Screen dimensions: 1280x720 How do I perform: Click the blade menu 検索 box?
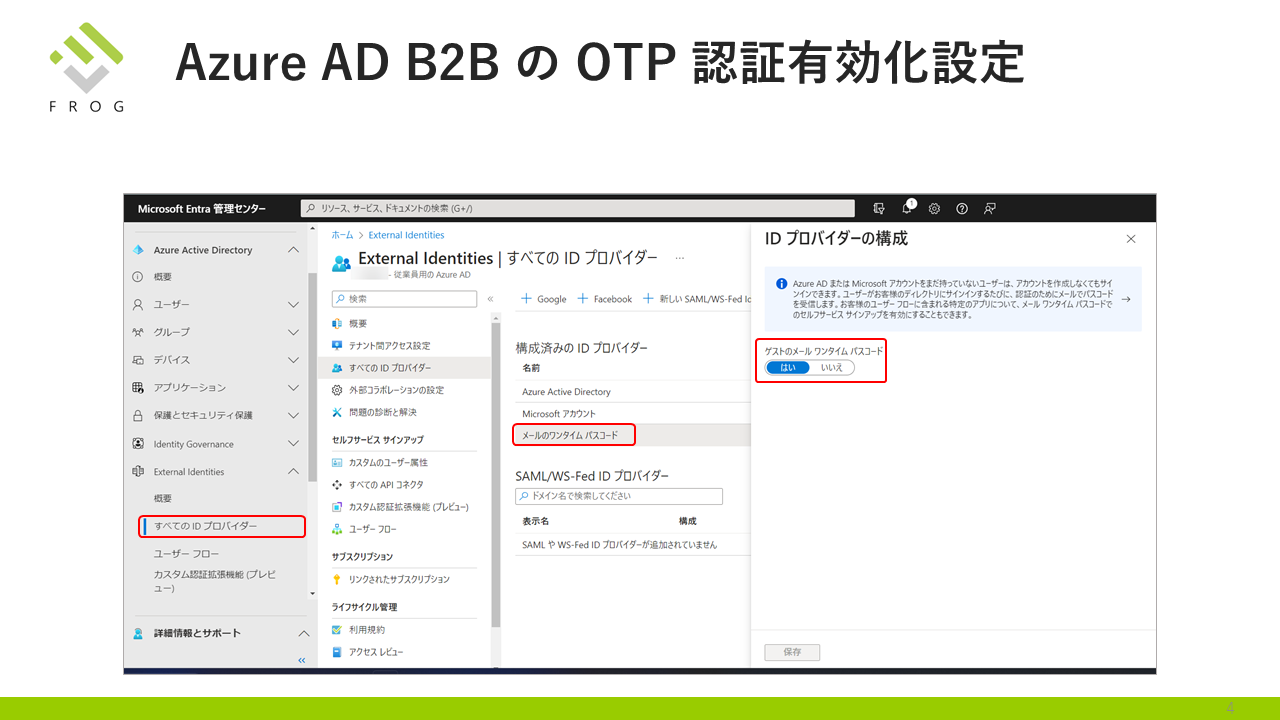(406, 299)
